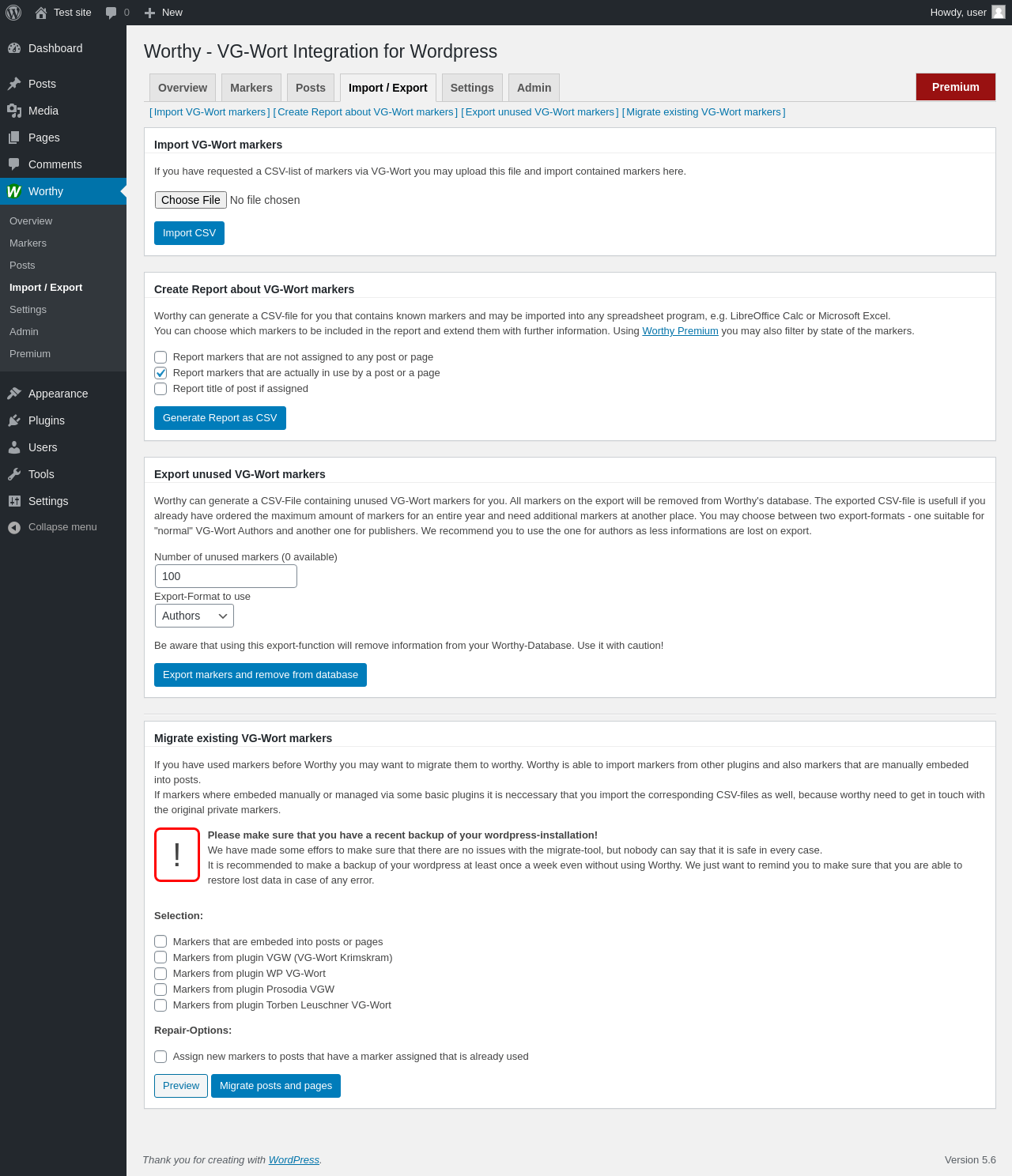Image resolution: width=1012 pixels, height=1176 pixels.
Task: Check report markers not assigned to any post
Action: pos(160,357)
